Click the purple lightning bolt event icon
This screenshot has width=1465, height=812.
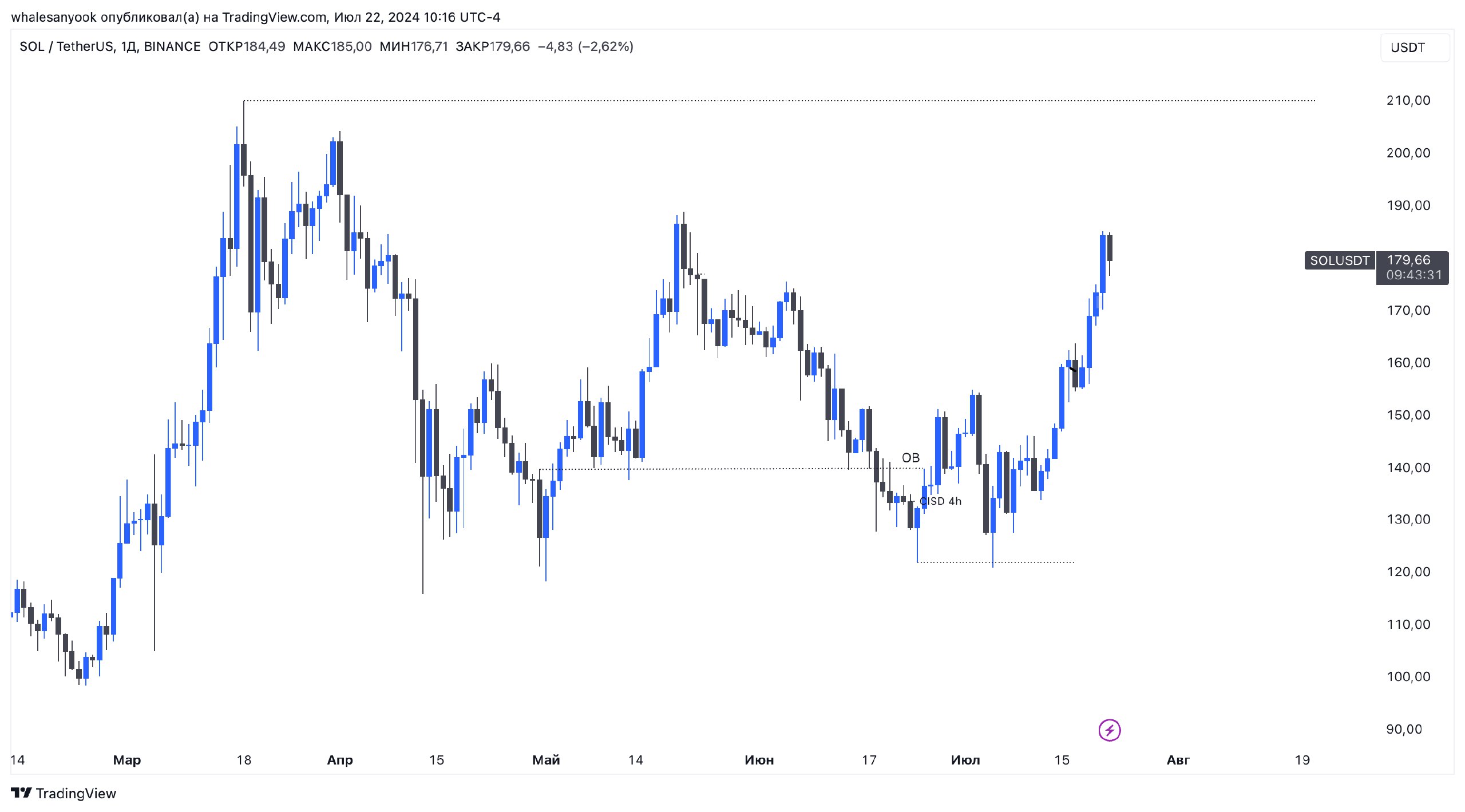1109,730
